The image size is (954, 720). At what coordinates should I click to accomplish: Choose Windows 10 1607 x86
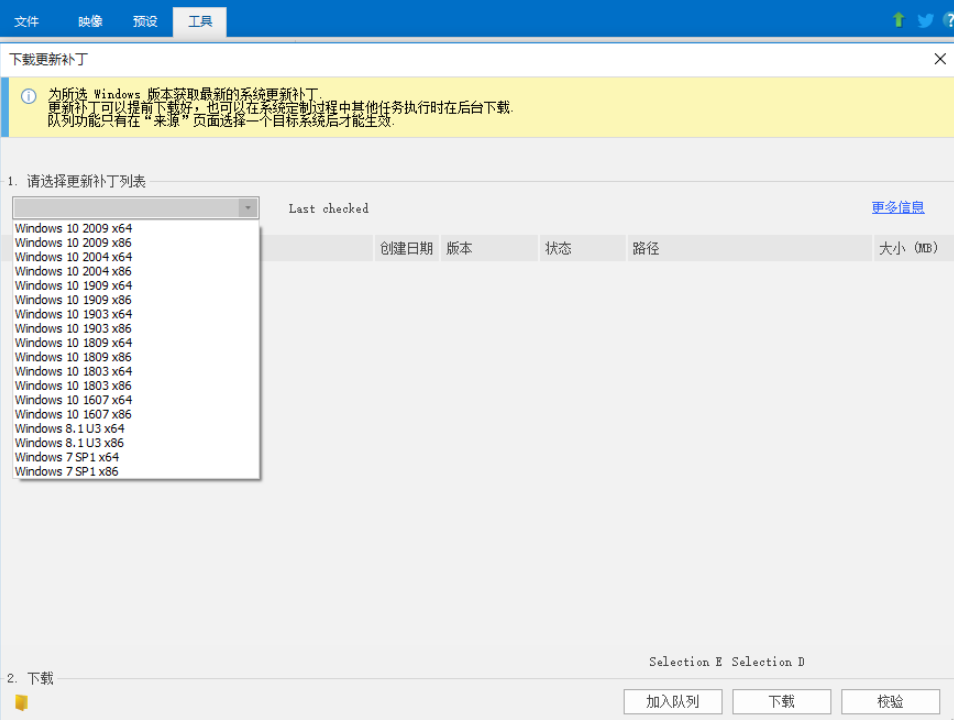click(x=136, y=414)
